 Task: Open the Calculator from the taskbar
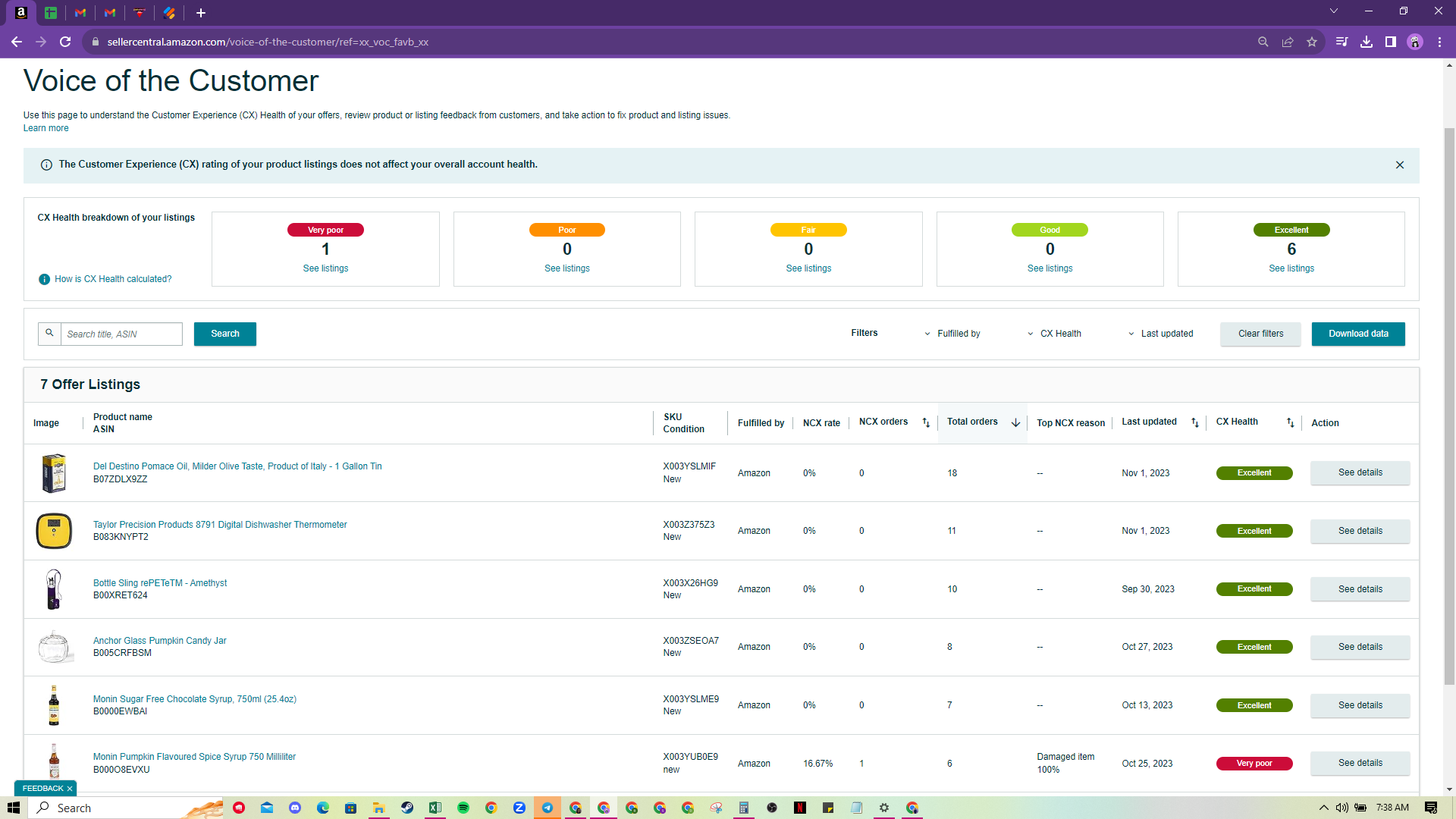(x=744, y=808)
